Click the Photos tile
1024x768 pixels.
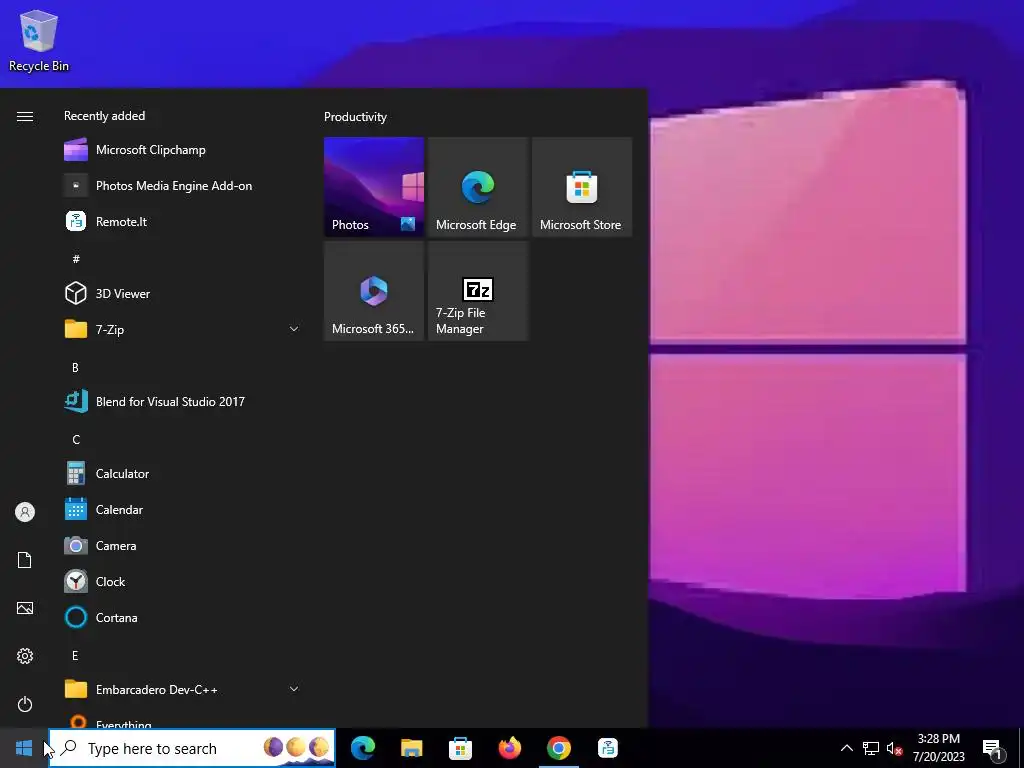pyautogui.click(x=374, y=187)
